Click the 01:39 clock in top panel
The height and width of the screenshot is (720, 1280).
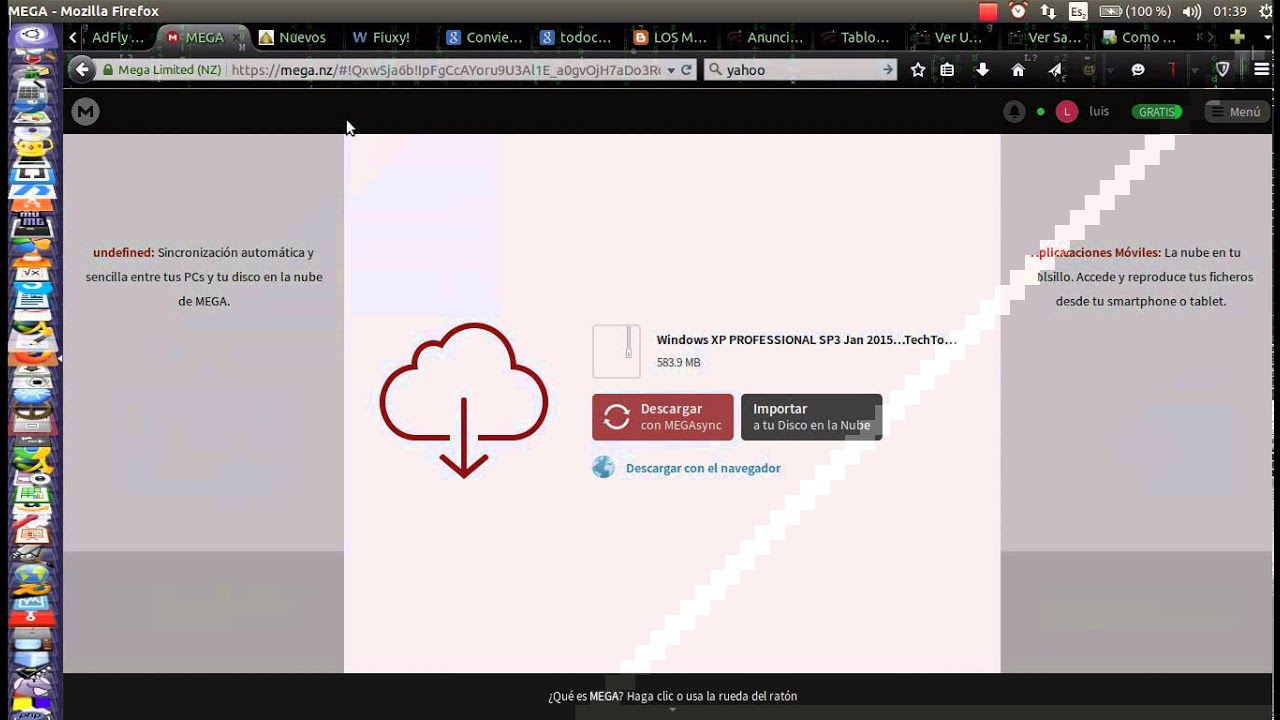tap(1229, 11)
